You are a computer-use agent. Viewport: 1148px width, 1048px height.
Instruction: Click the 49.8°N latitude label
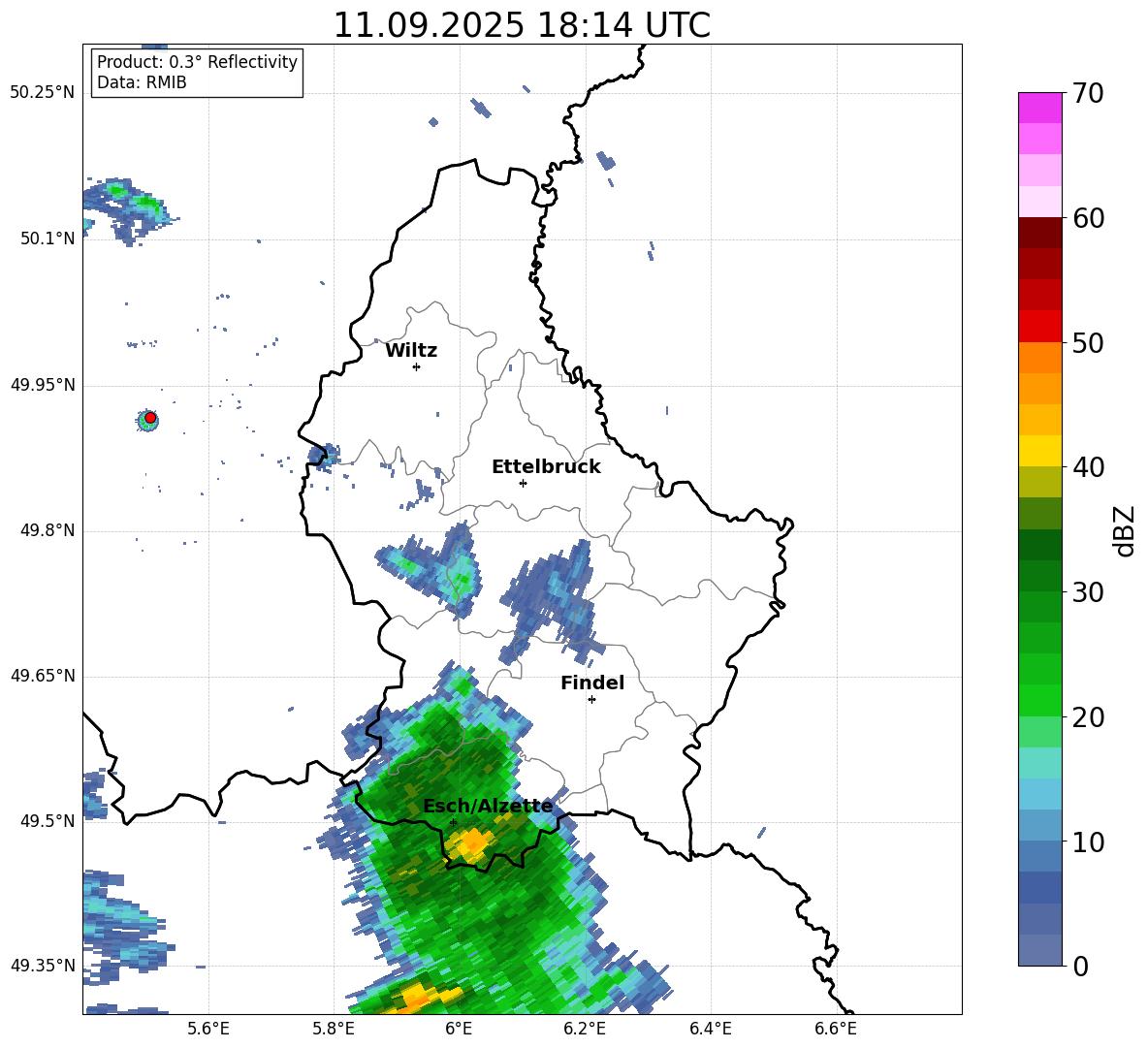coord(48,530)
